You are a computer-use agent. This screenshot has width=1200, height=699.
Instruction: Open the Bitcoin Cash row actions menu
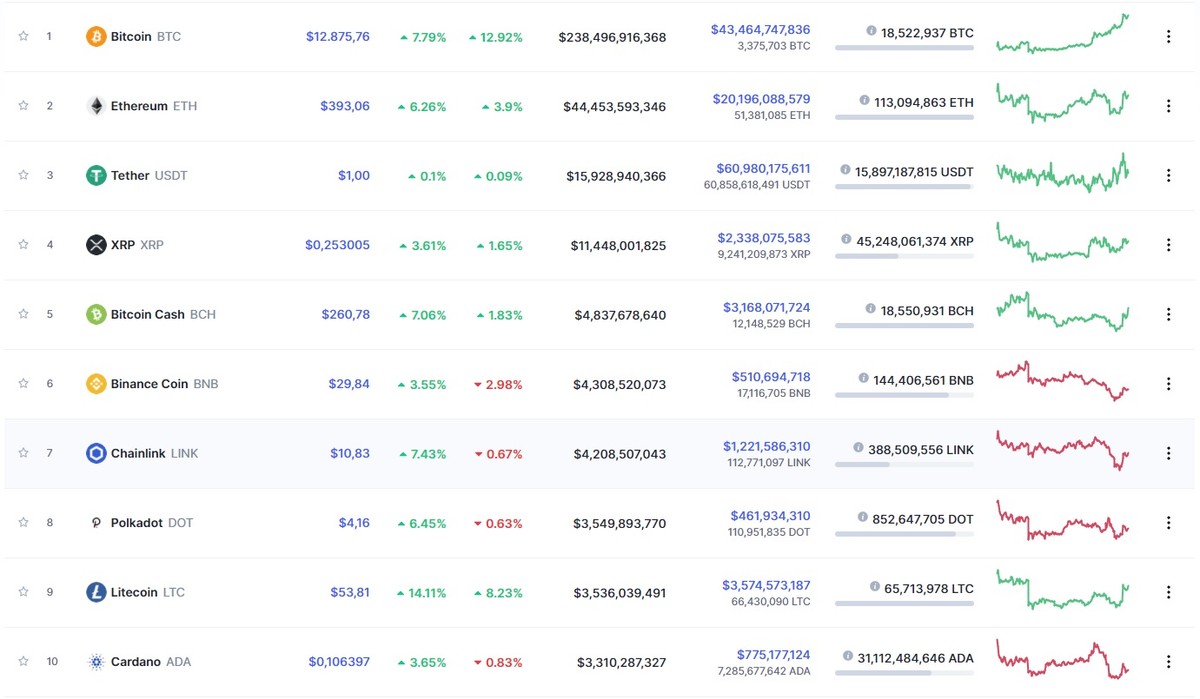click(x=1168, y=313)
